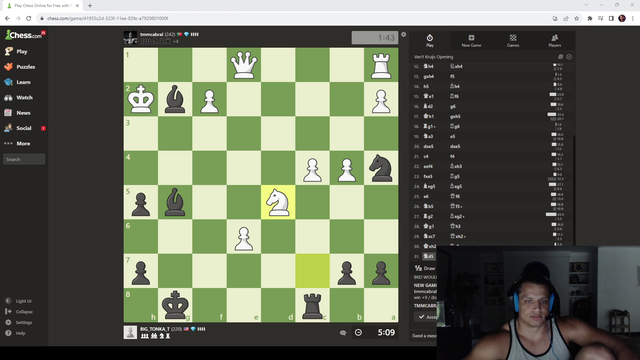Open the News section in the sidebar
Image resolution: width=640 pixels, height=360 pixels.
tap(18, 113)
